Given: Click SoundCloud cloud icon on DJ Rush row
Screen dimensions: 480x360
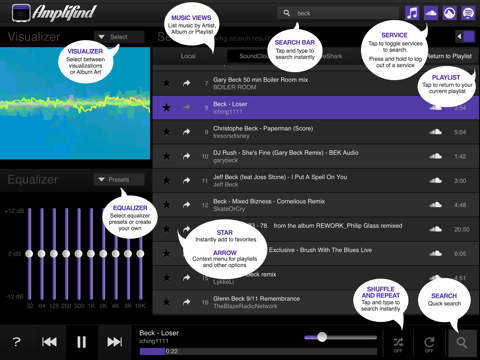Looking at the screenshot, I should [x=435, y=156].
